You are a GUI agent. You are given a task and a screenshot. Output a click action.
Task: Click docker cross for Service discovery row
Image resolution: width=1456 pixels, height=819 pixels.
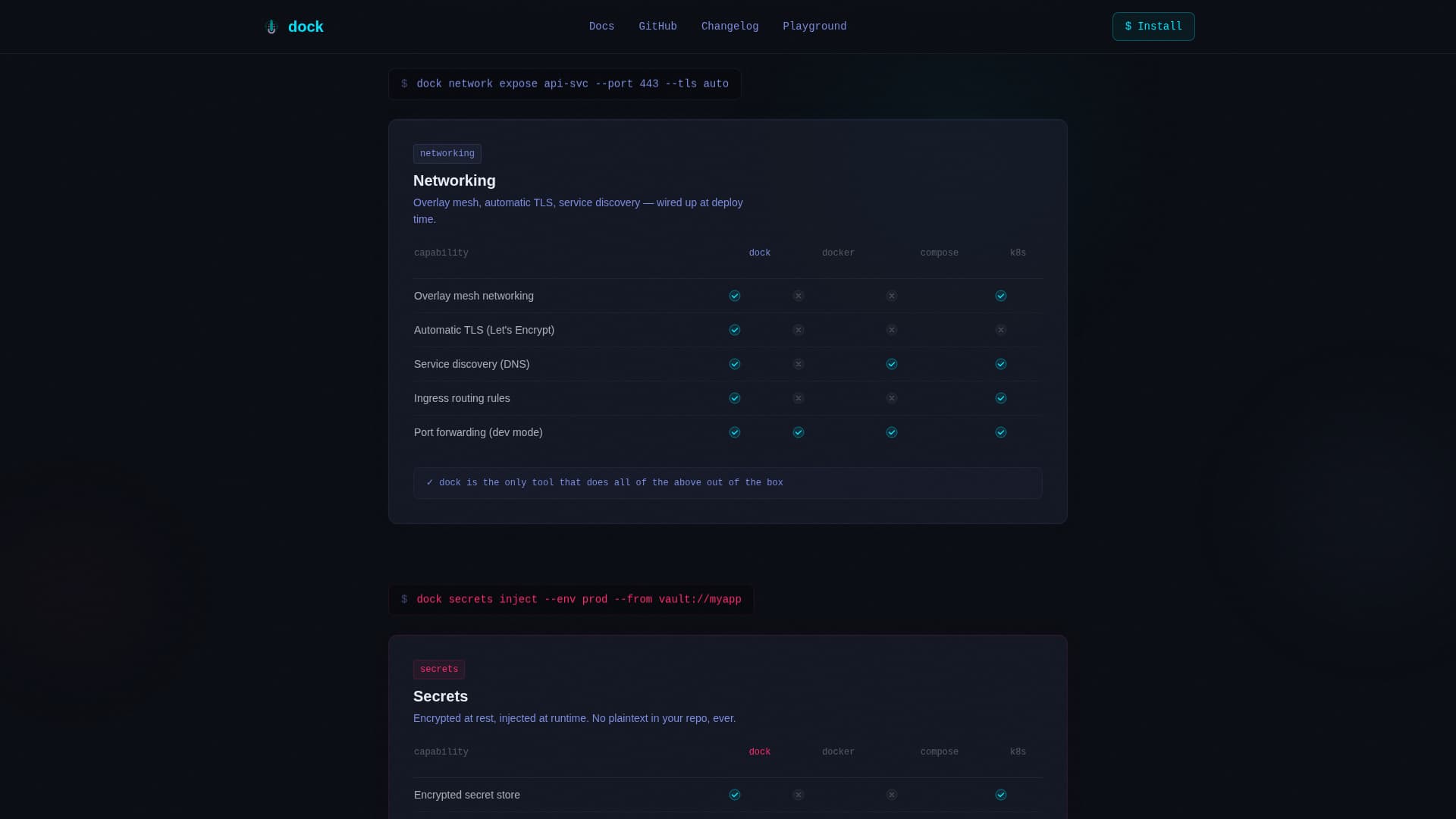pyautogui.click(x=799, y=364)
